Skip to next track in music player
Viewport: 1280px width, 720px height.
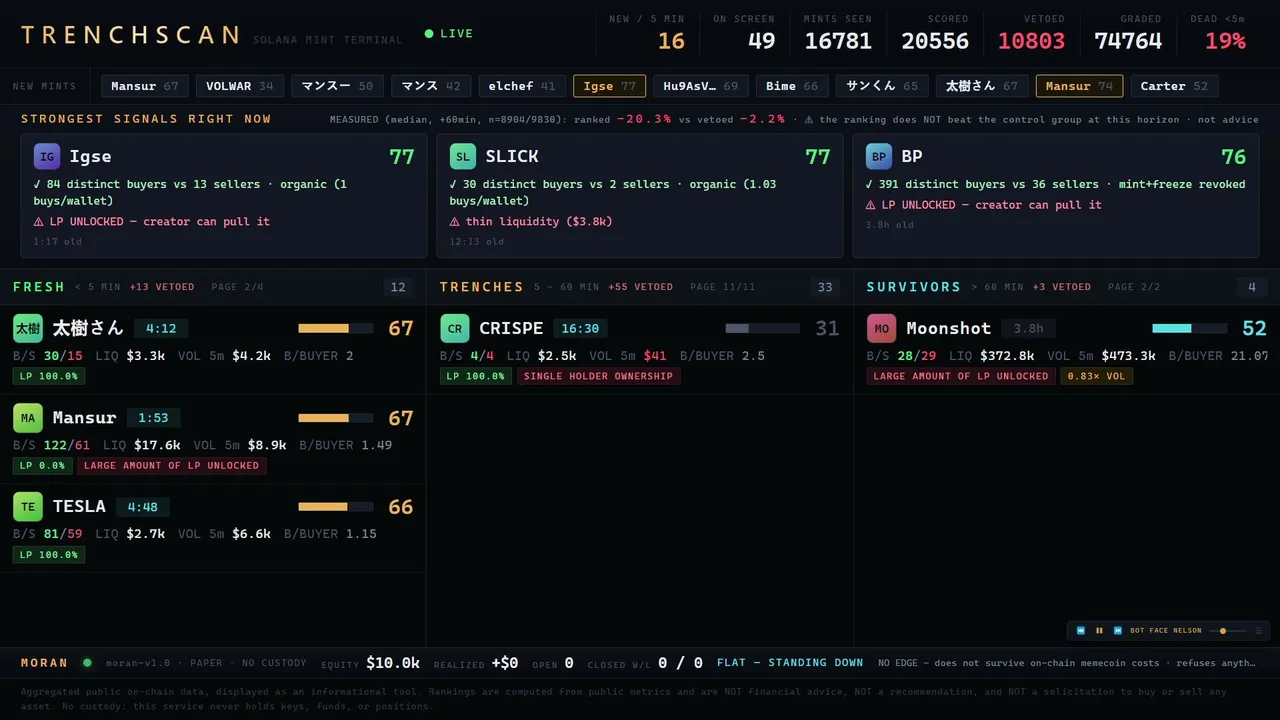[x=1118, y=631]
